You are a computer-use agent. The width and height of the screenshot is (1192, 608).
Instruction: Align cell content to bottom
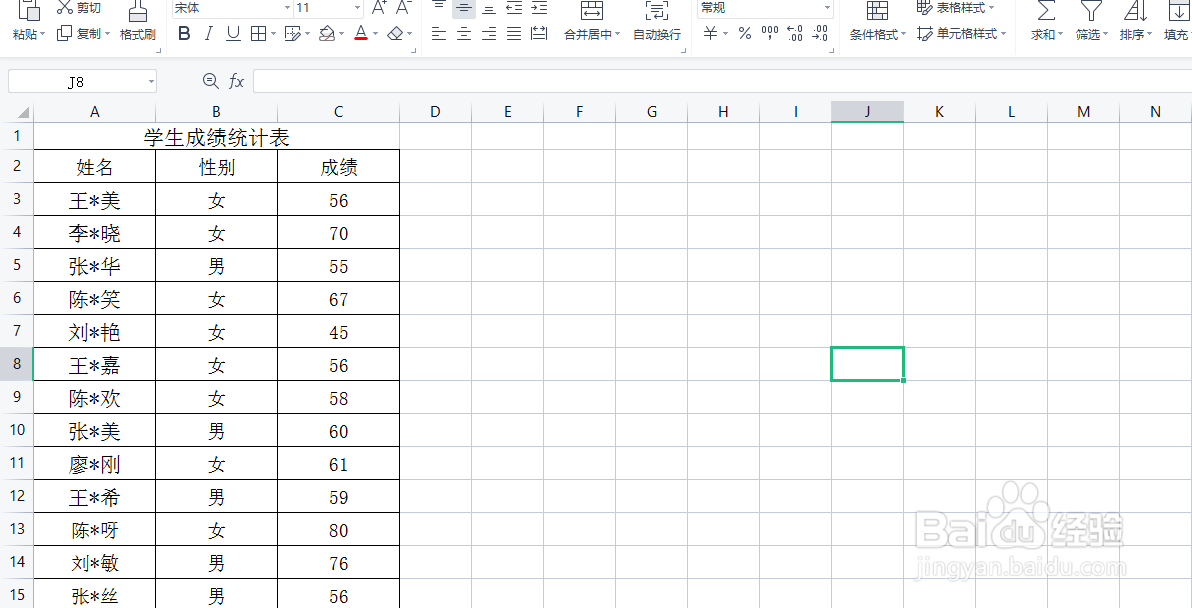tap(489, 8)
